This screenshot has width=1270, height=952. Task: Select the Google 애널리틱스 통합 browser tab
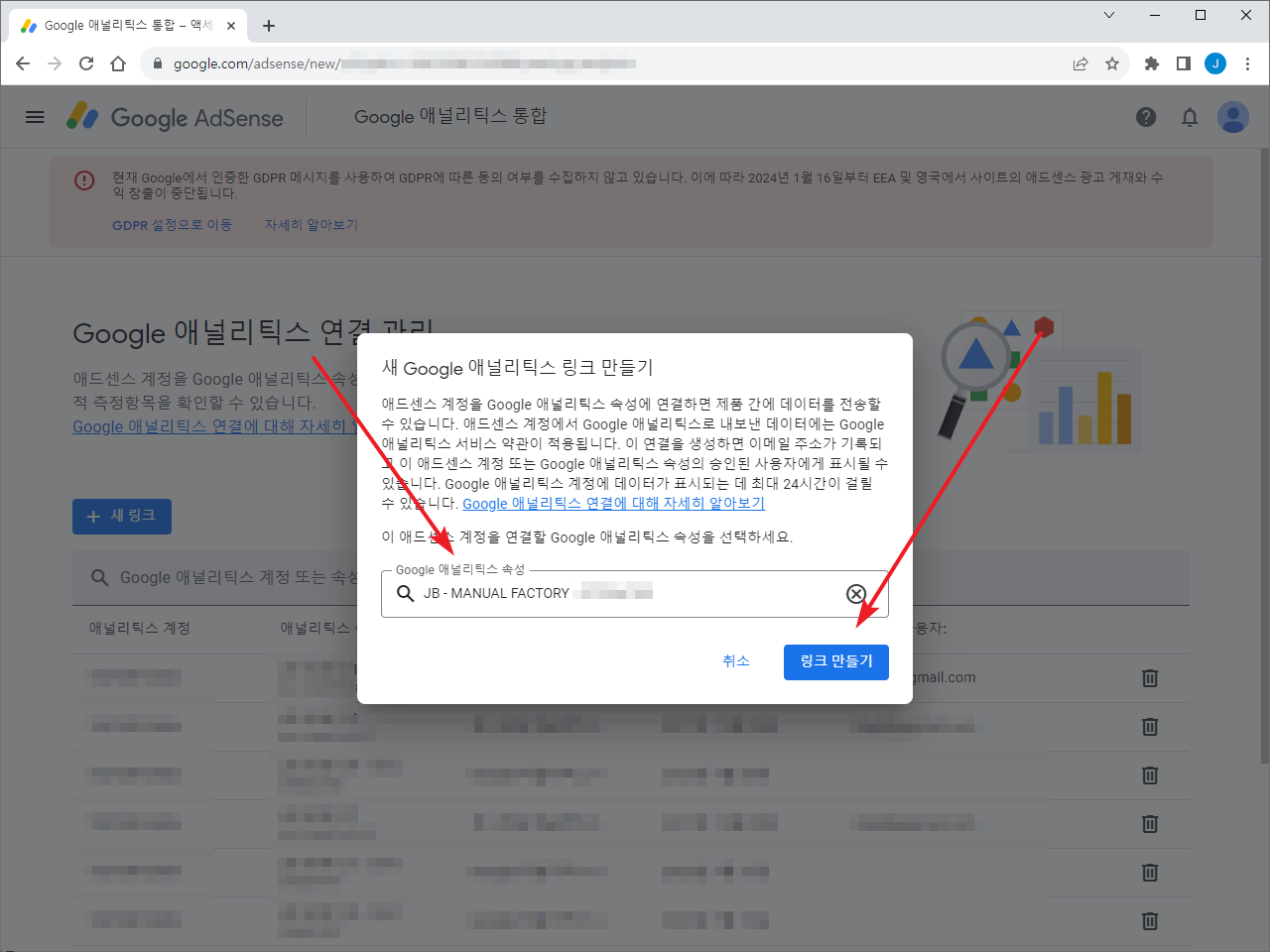pyautogui.click(x=127, y=26)
